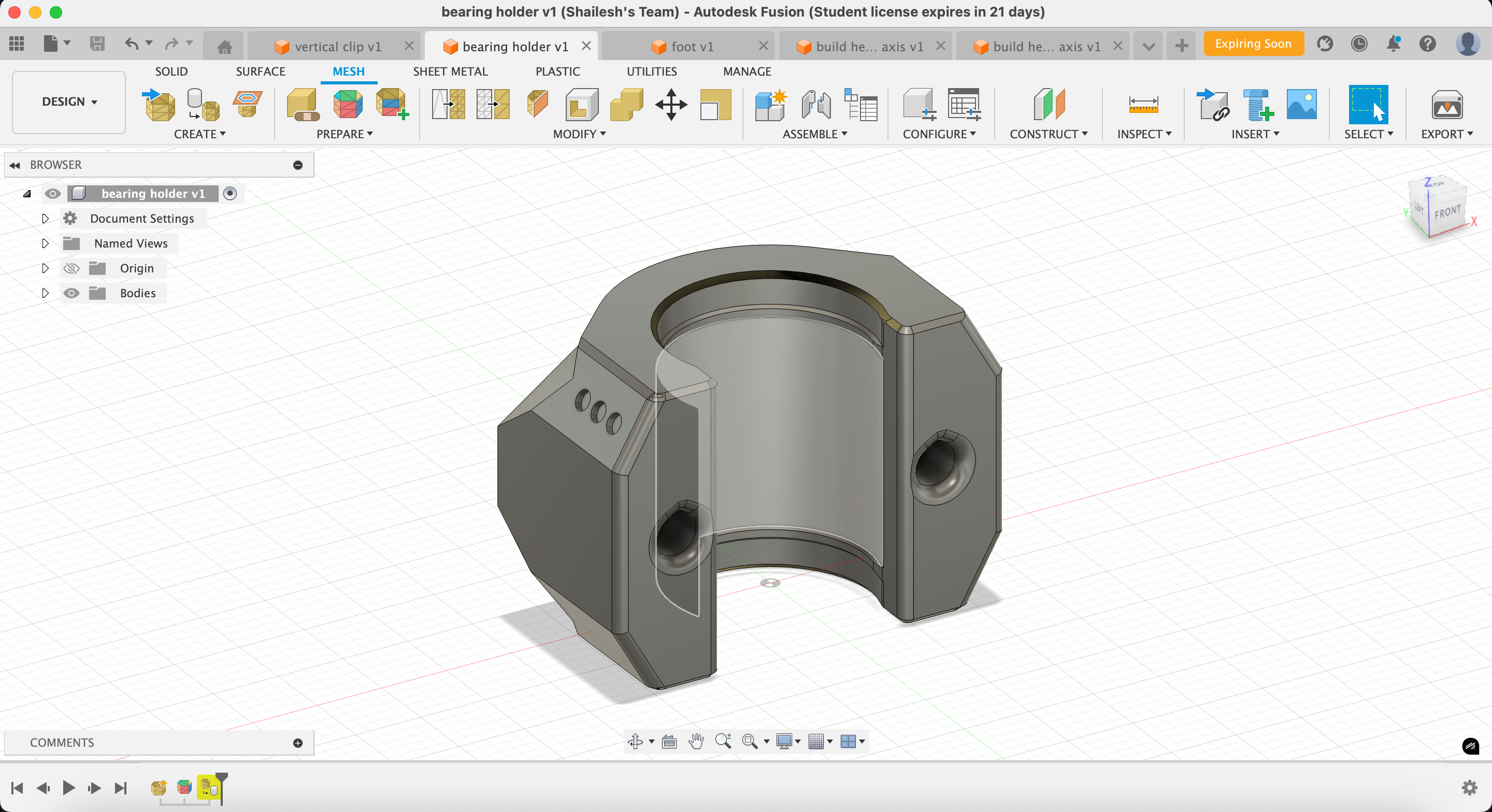Click the Save icon in top bar

(97, 44)
